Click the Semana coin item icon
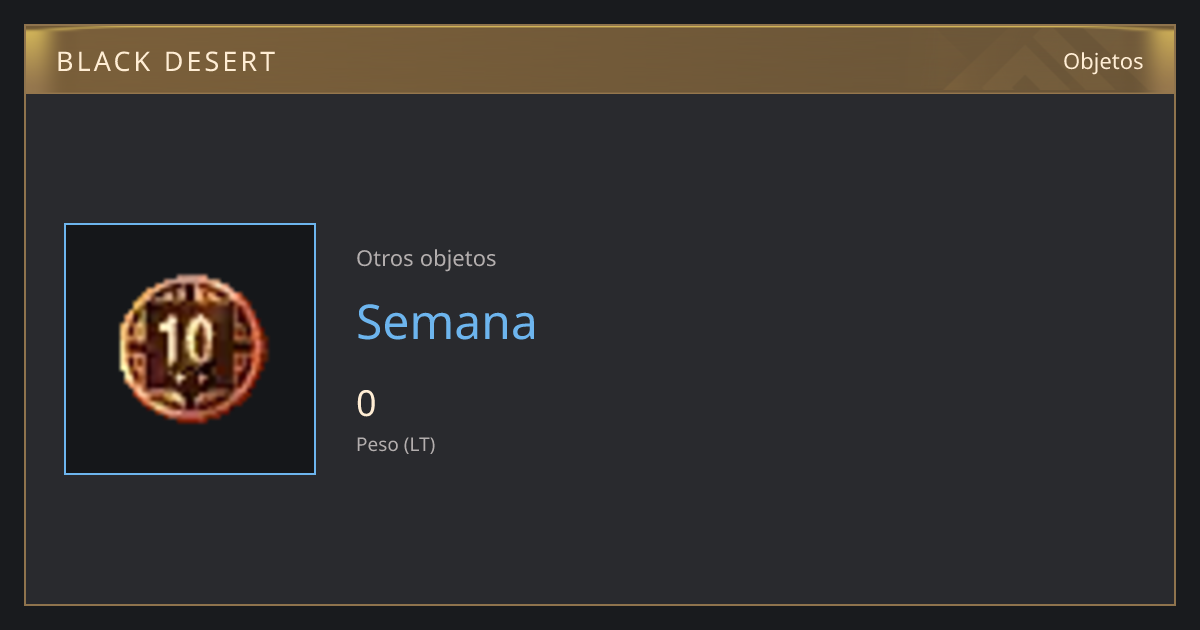The width and height of the screenshot is (1200, 630). (x=193, y=348)
